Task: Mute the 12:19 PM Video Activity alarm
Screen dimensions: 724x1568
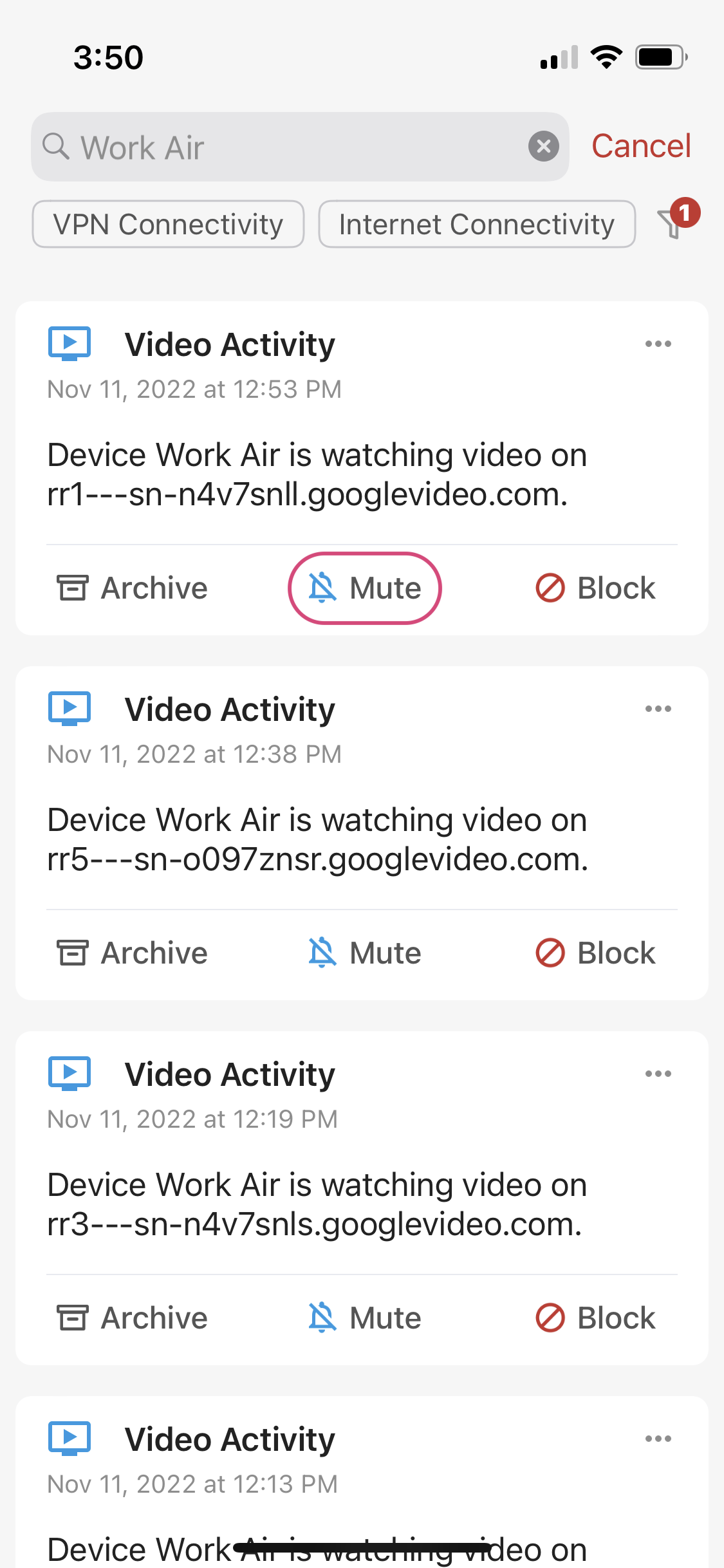Action: [365, 1318]
